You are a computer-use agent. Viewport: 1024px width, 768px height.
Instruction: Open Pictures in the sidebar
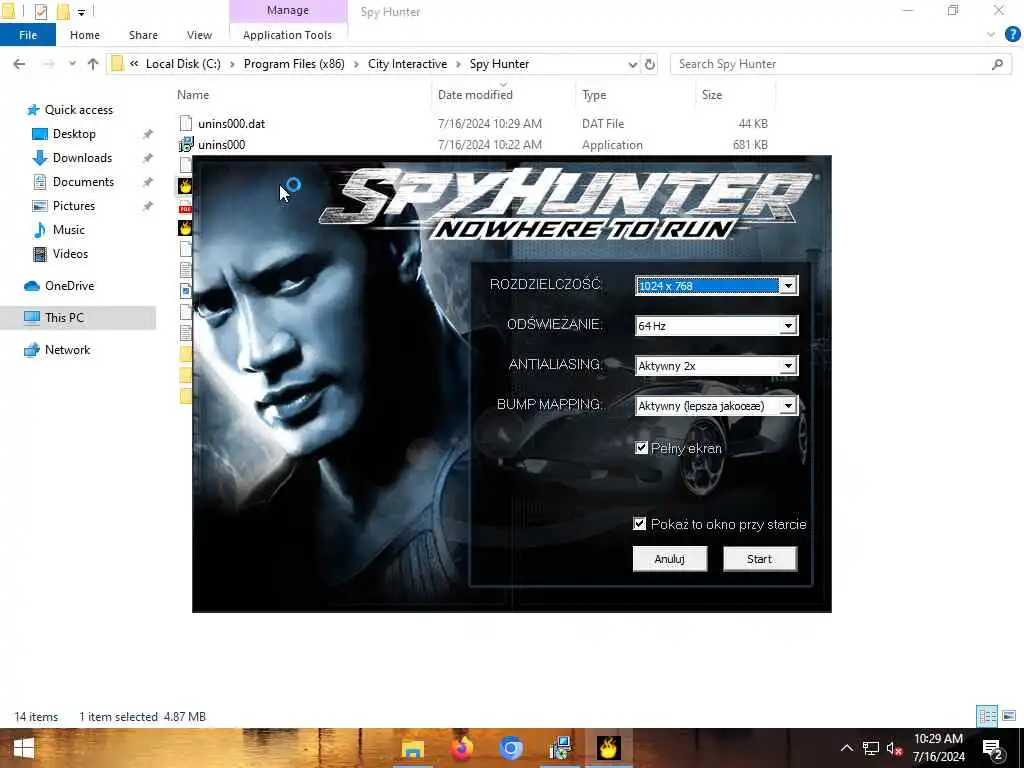[74, 206]
